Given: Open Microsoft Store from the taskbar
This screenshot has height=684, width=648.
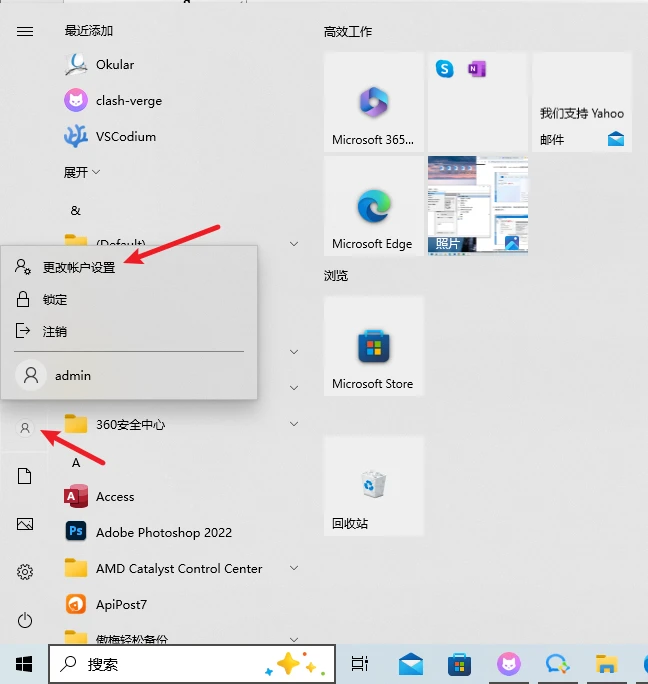Looking at the screenshot, I should (x=459, y=664).
